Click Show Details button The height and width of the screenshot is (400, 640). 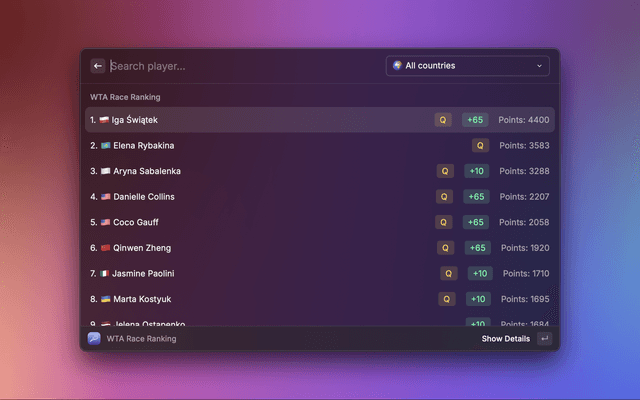tap(505, 338)
